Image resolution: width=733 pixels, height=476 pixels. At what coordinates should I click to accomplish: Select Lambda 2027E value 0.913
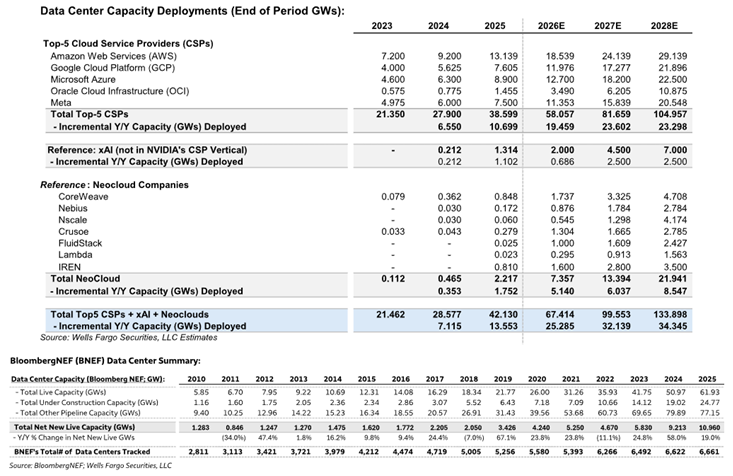(618, 255)
